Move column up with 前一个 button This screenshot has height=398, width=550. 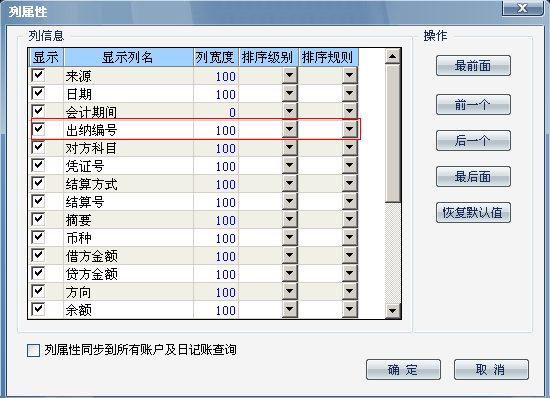pos(473,104)
